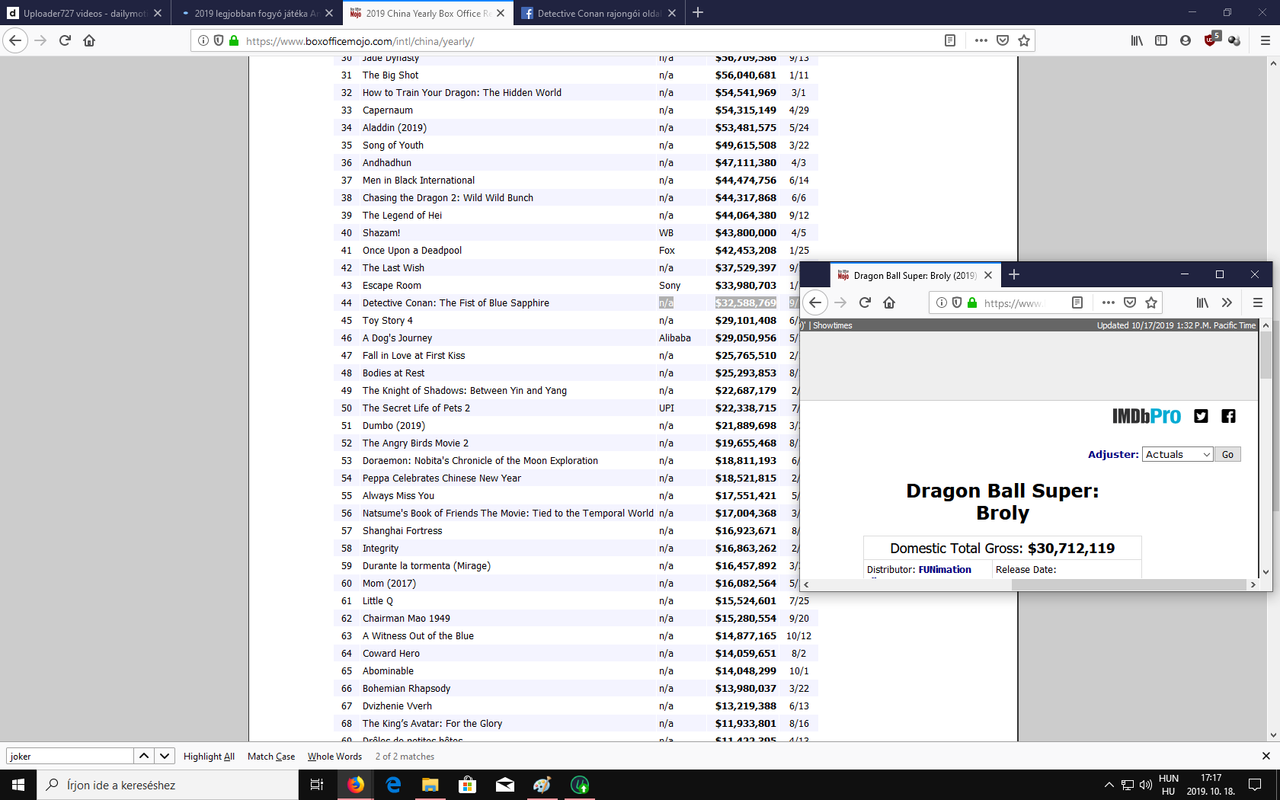This screenshot has width=1280, height=800.
Task: Focus main window URL address field
Action: tap(590, 41)
